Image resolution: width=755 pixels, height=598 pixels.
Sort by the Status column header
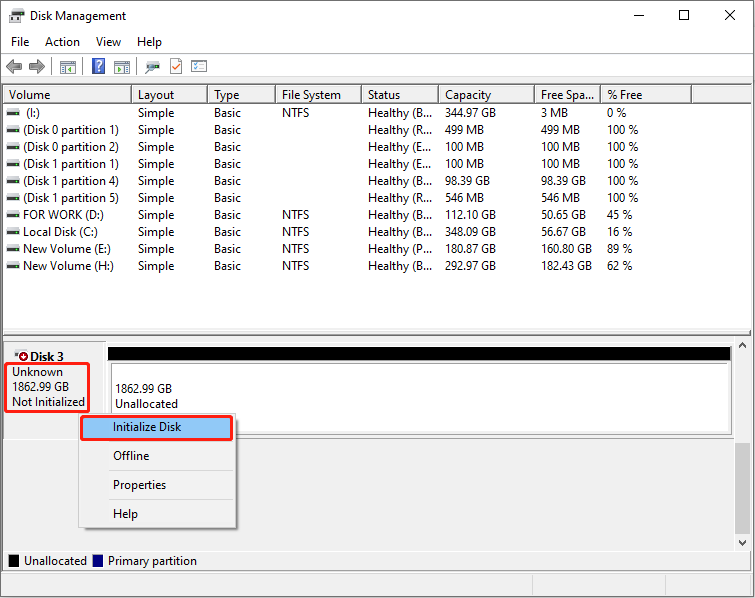(400, 95)
